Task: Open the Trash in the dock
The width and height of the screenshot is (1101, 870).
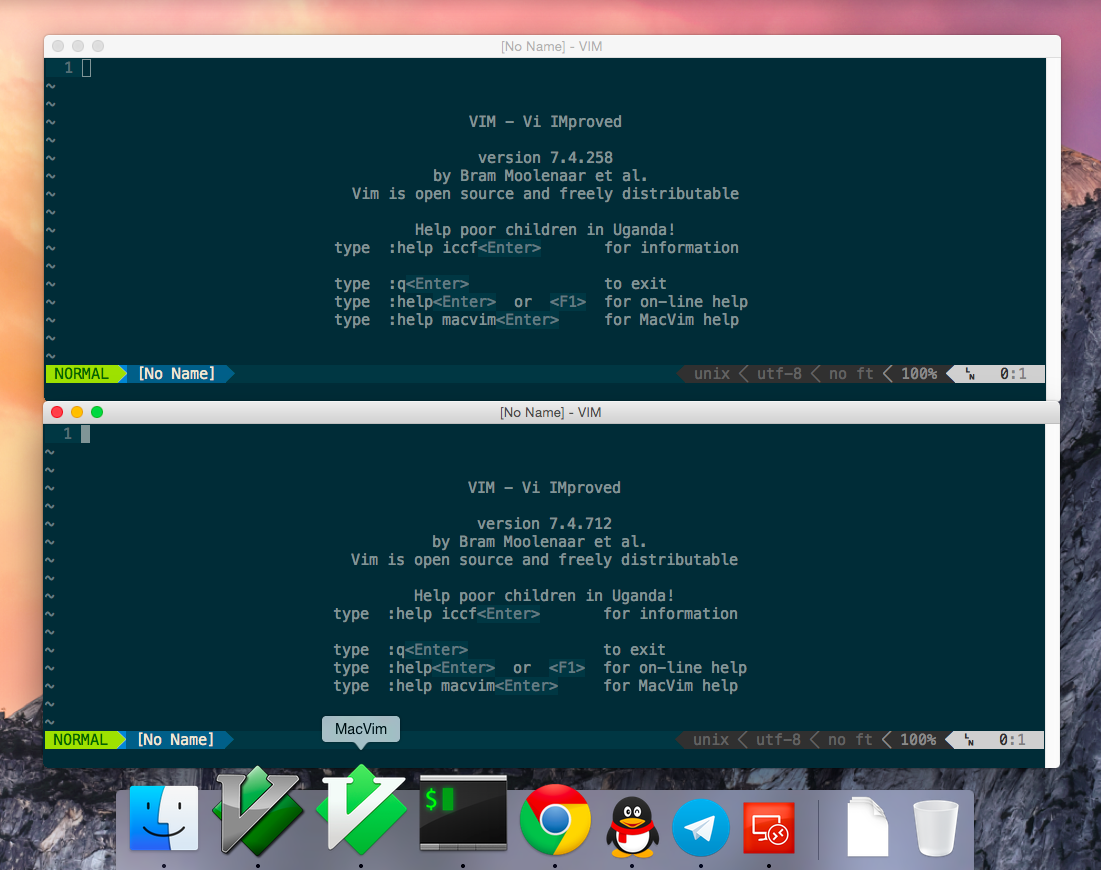Action: (935, 828)
